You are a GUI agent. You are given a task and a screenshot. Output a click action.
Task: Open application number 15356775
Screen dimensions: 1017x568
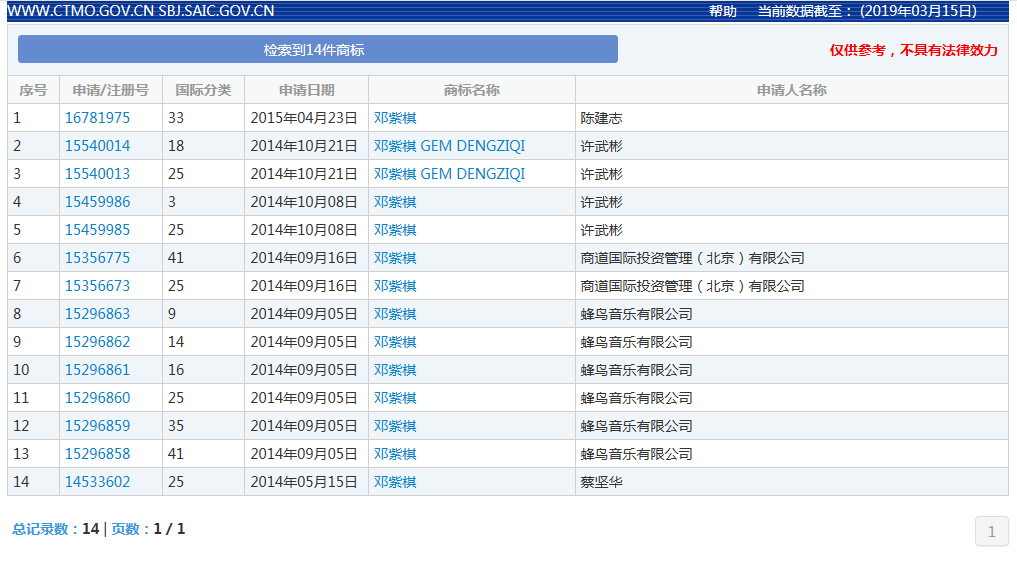point(97,258)
